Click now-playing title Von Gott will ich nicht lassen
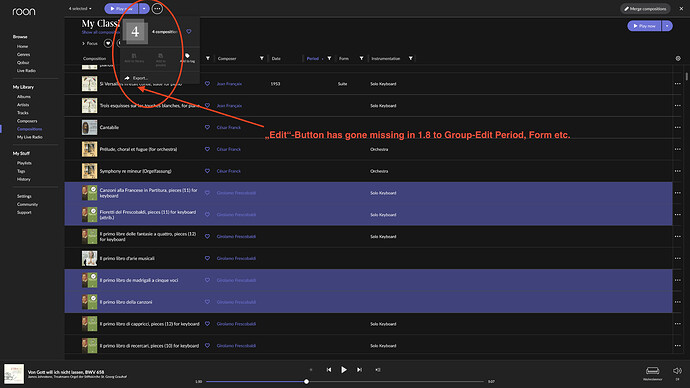The height and width of the screenshot is (388, 690). click(x=66, y=372)
